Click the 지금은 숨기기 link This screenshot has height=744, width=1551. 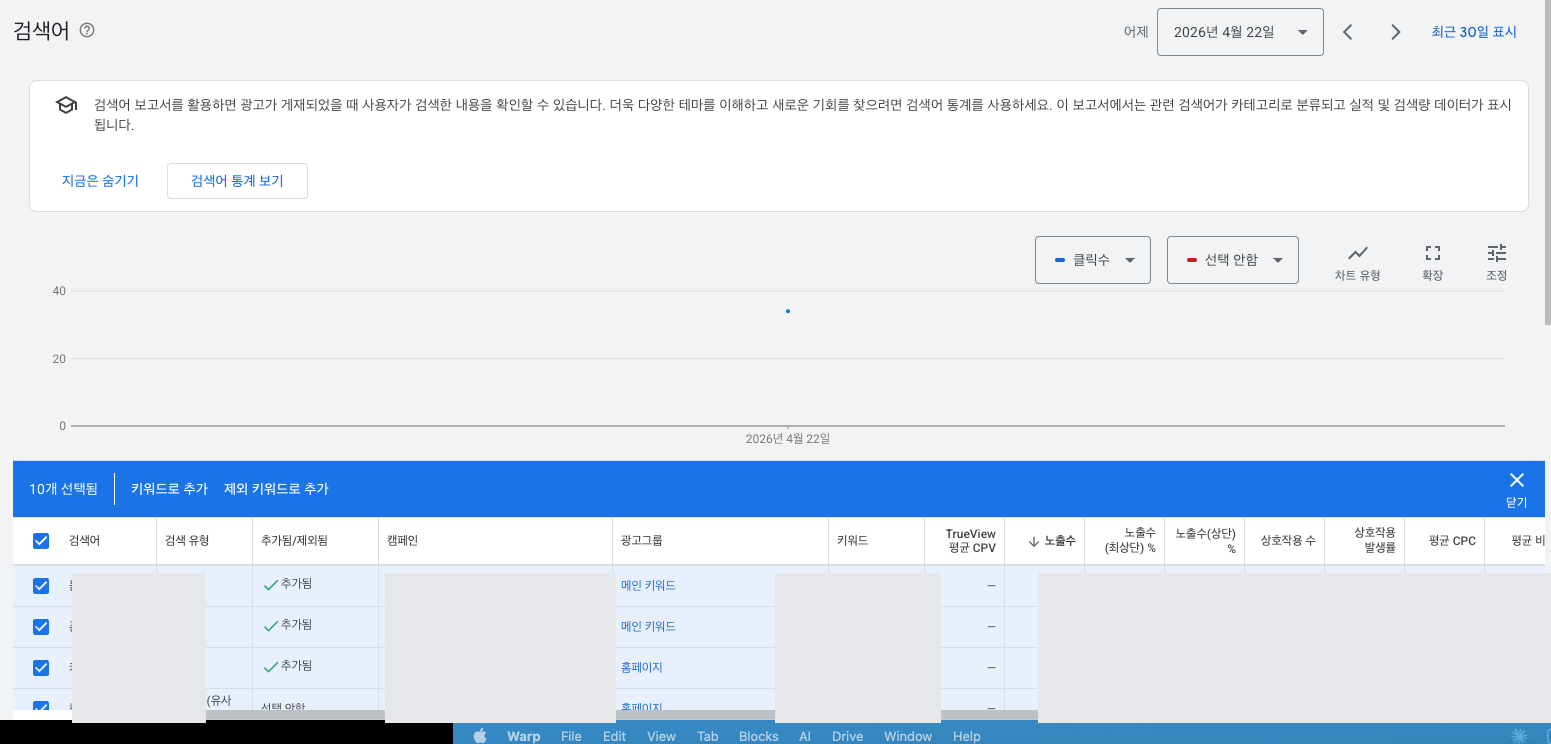[100, 181]
